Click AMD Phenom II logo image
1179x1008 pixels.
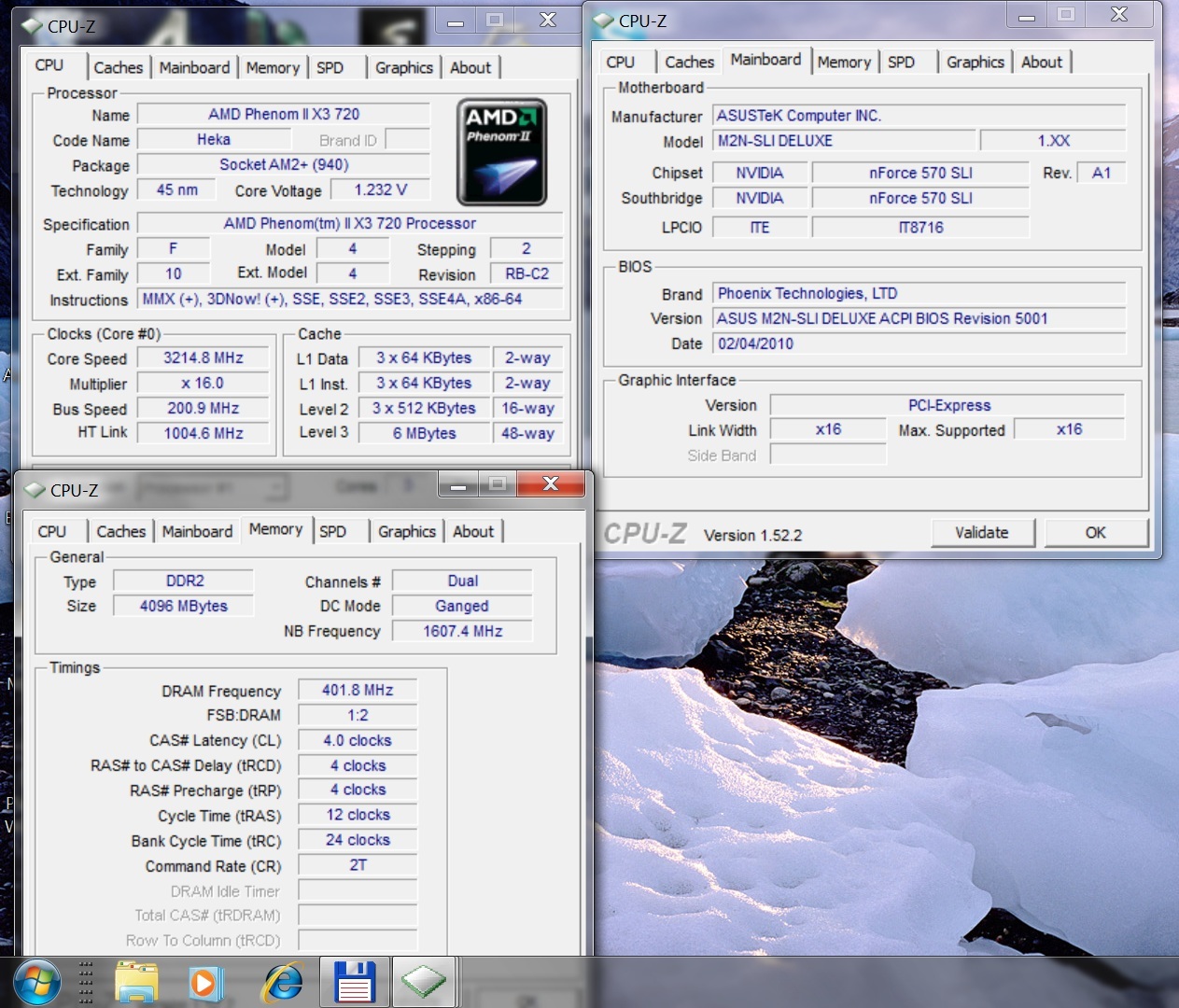[x=501, y=152]
